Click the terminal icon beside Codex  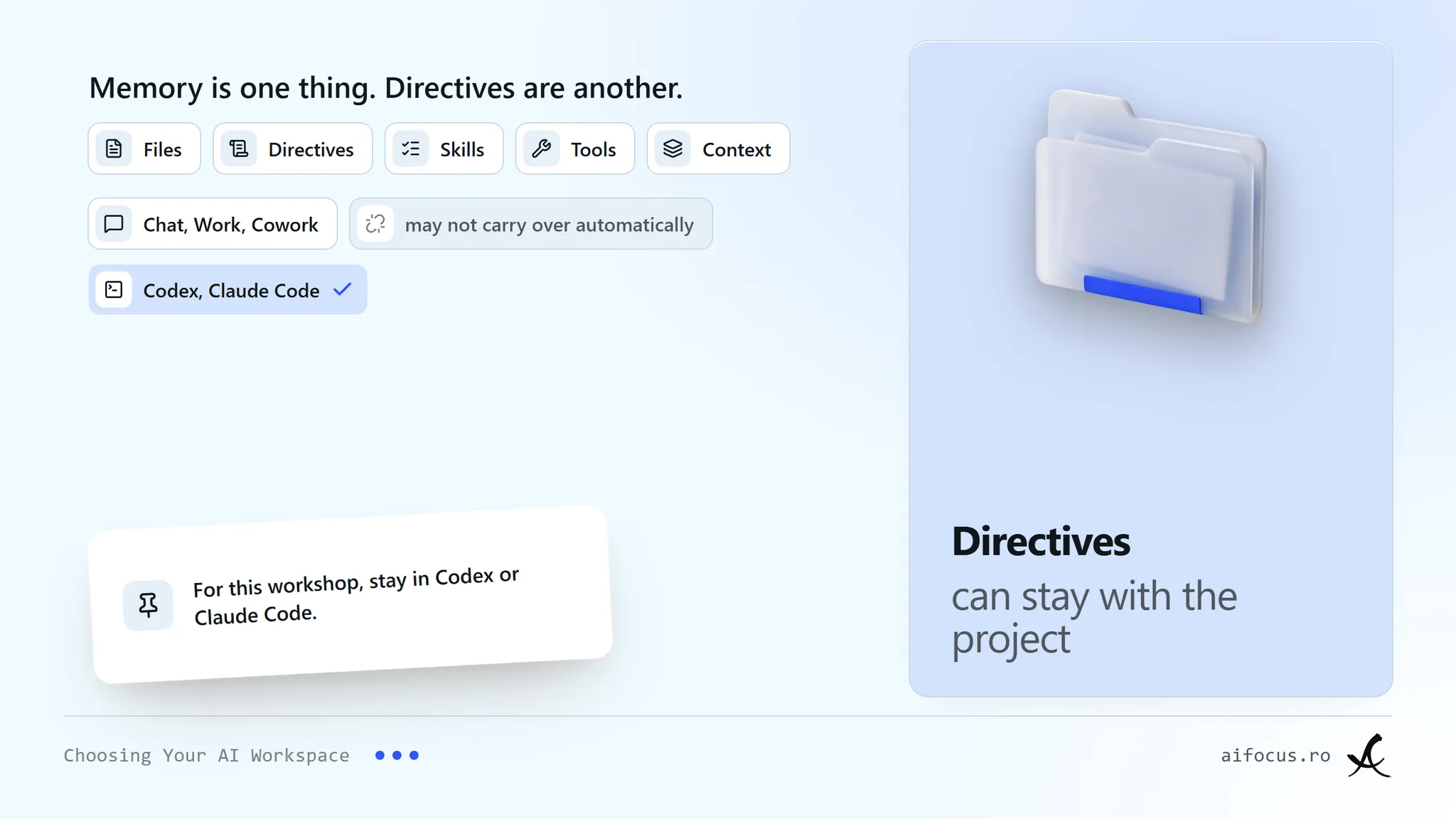pos(114,289)
